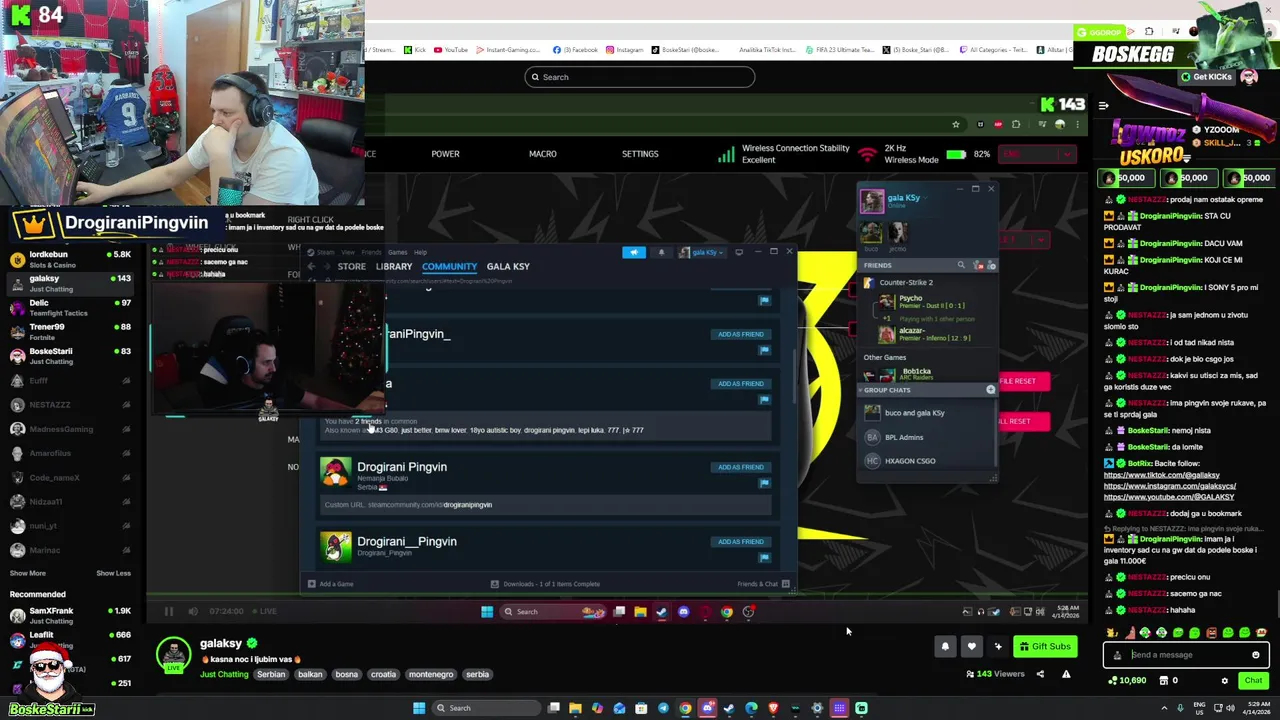Open Steam Big Picture monitor icon
This screenshot has height=720, width=1280.
(x=739, y=252)
